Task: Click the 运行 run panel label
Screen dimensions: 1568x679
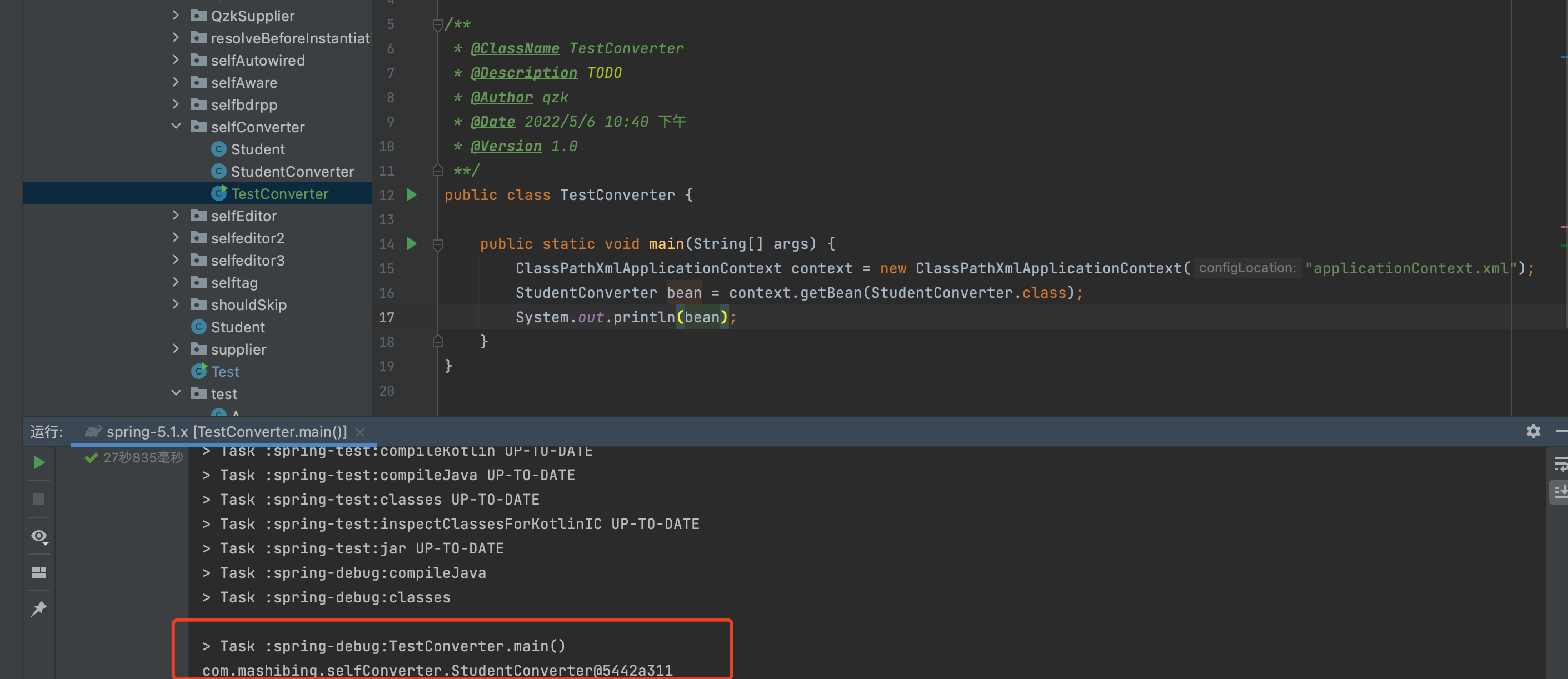Action: 47,432
